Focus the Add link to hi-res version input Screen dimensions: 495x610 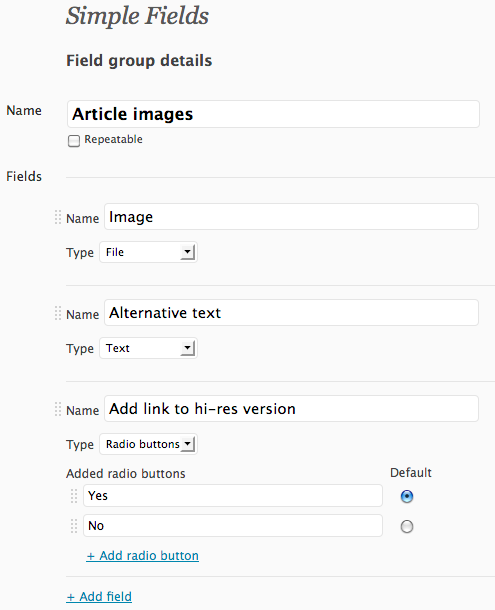[291, 408]
